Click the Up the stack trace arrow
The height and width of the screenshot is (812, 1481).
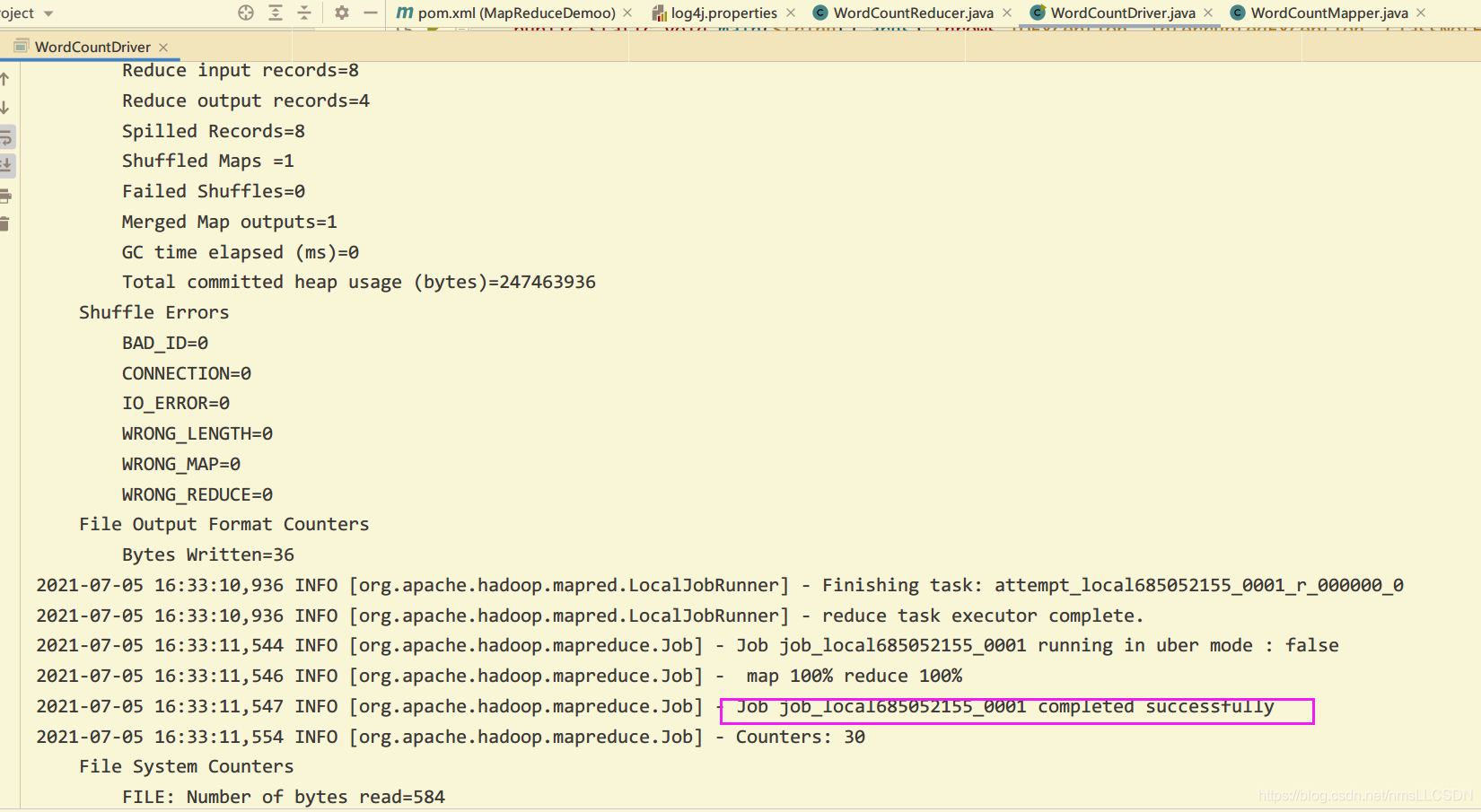(x=4, y=79)
